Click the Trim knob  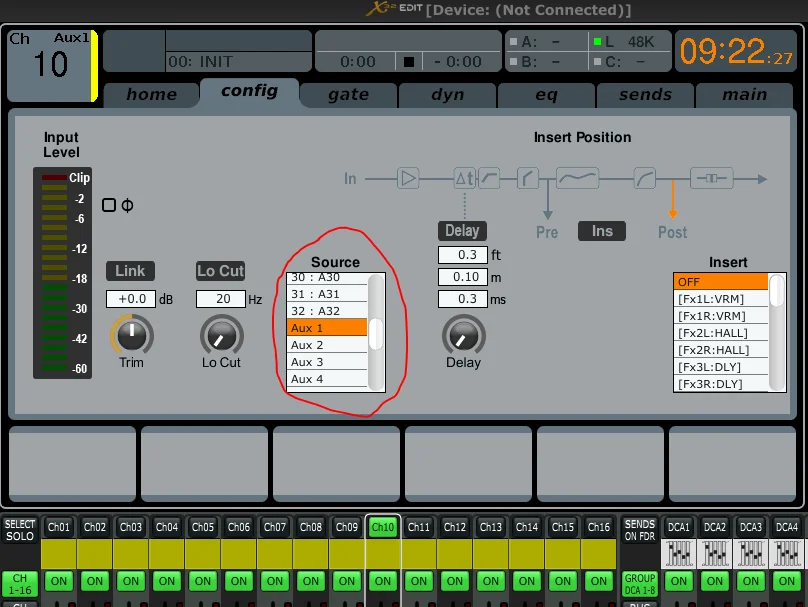click(x=132, y=335)
